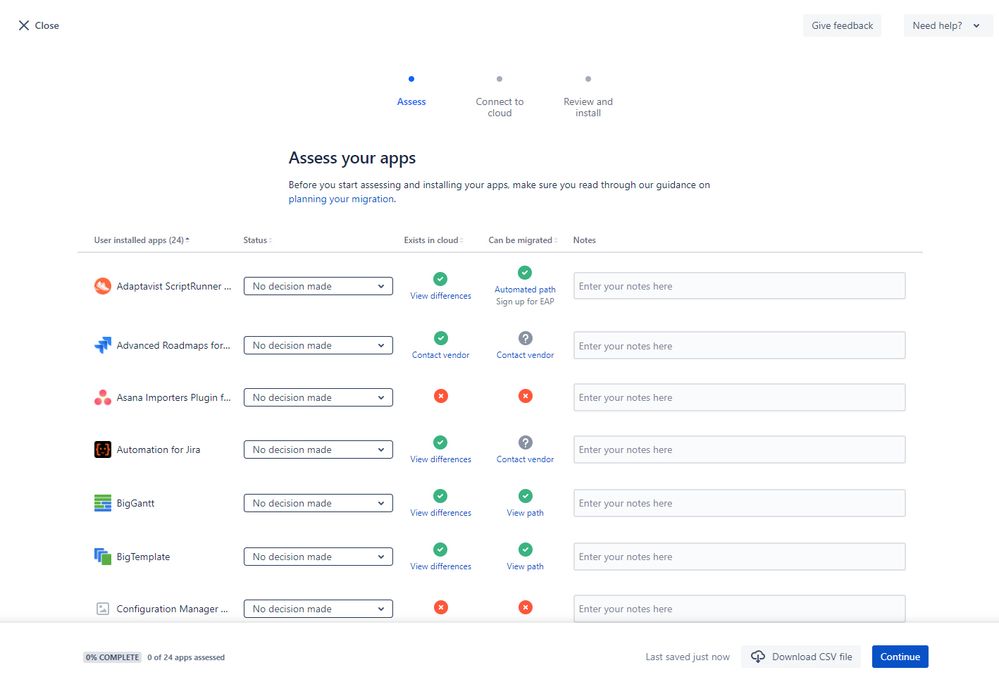The width and height of the screenshot is (999, 682).
Task: Expand the Need help? dropdown
Action: 946,25
